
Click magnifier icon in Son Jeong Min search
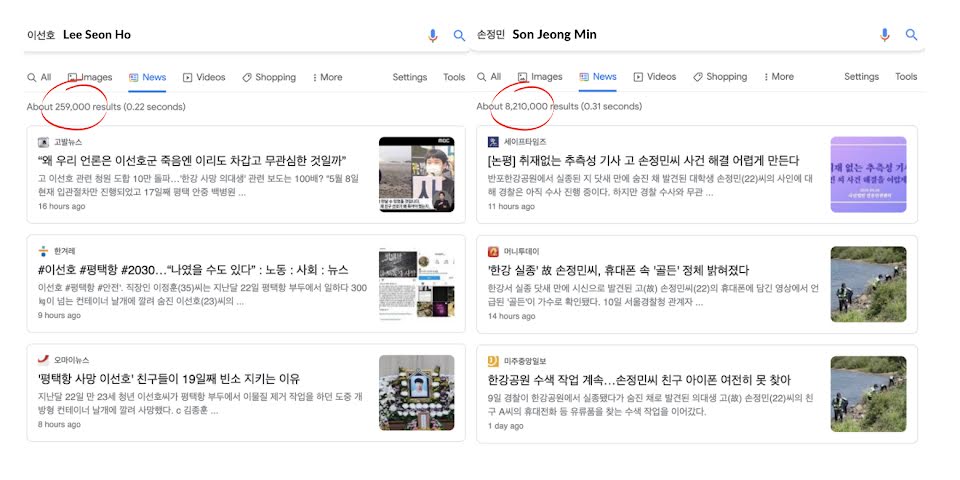click(x=912, y=35)
